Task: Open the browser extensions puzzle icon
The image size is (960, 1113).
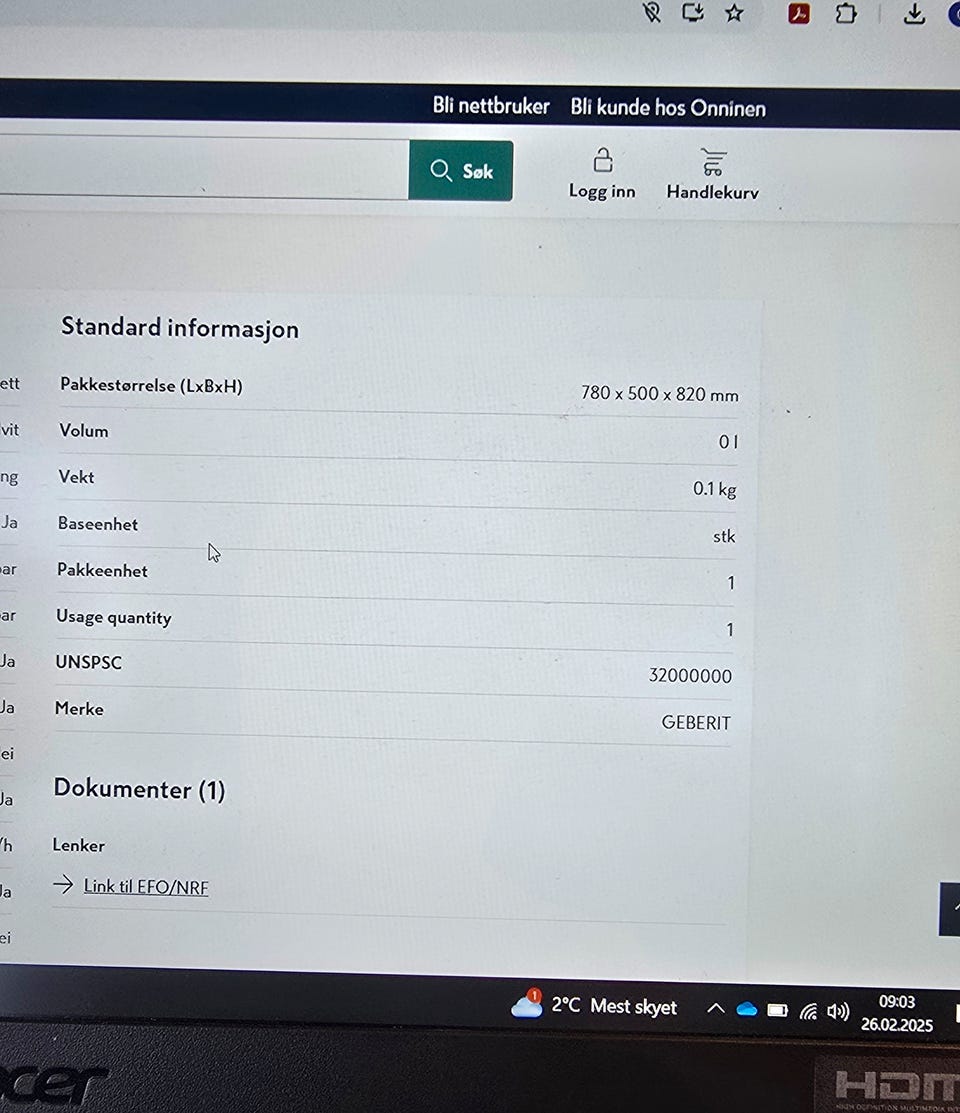Action: pyautogui.click(x=846, y=14)
